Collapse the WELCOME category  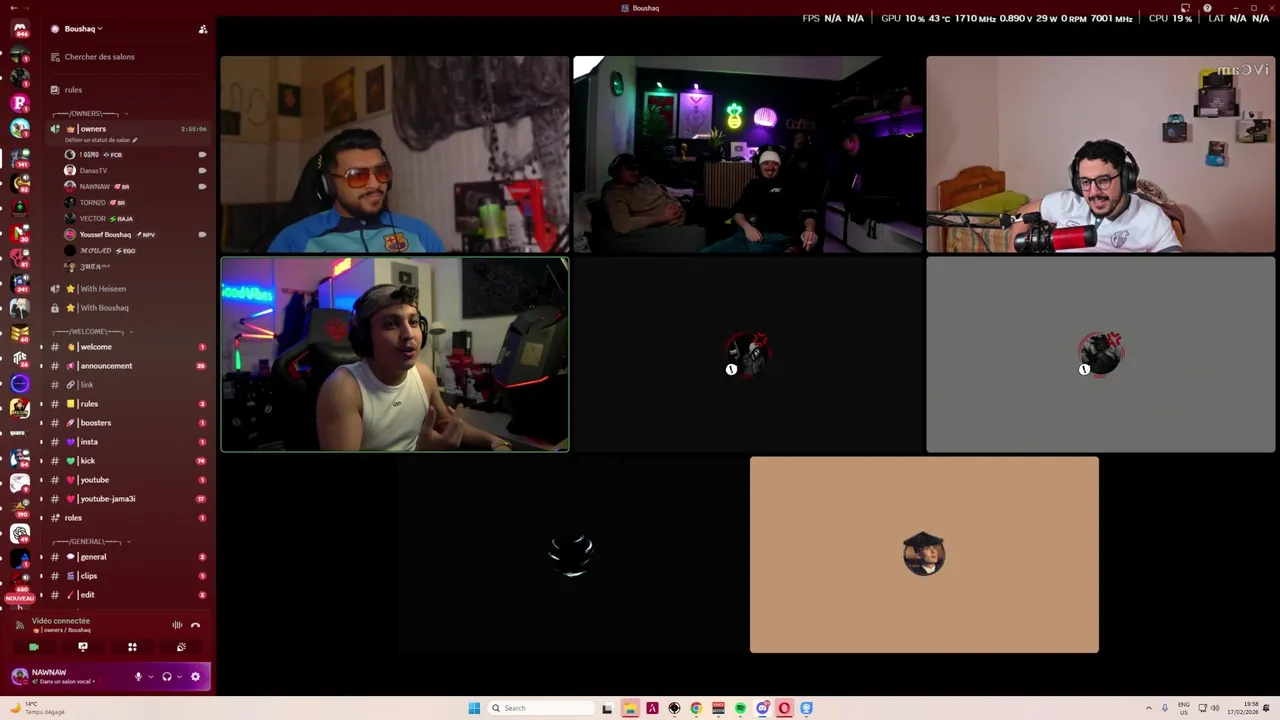(x=94, y=332)
